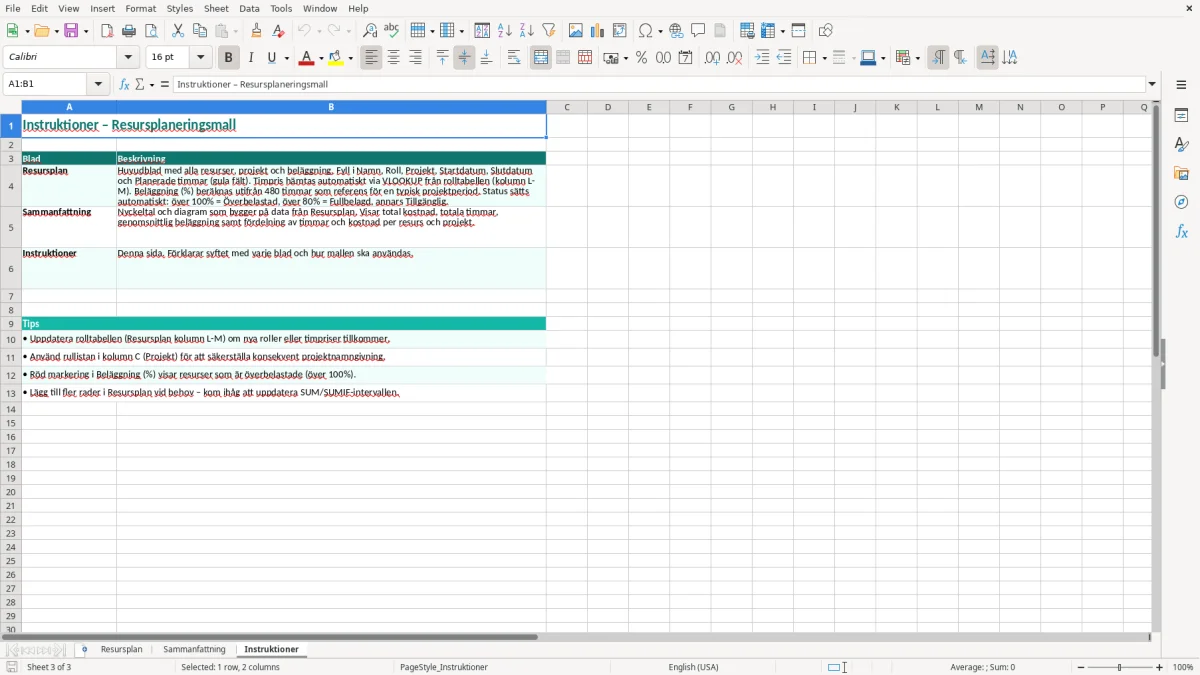Click the Print icon

pyautogui.click(x=129, y=31)
